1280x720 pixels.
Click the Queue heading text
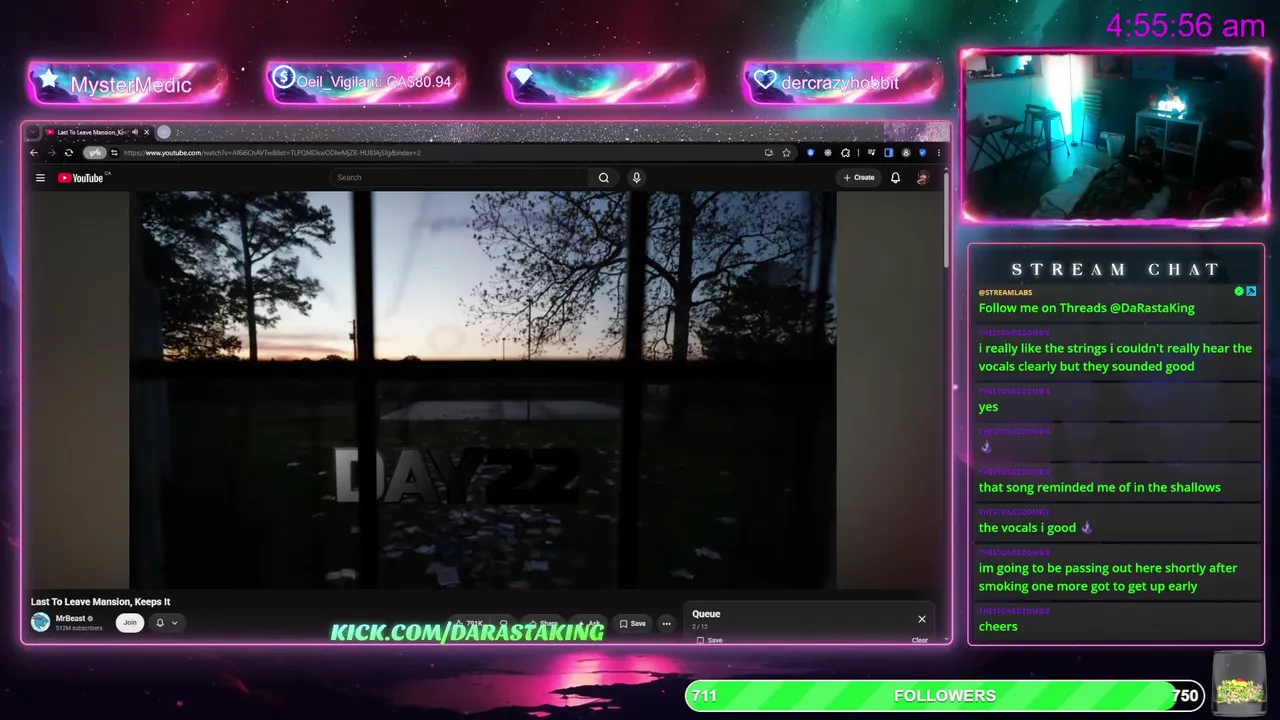pyautogui.click(x=706, y=614)
